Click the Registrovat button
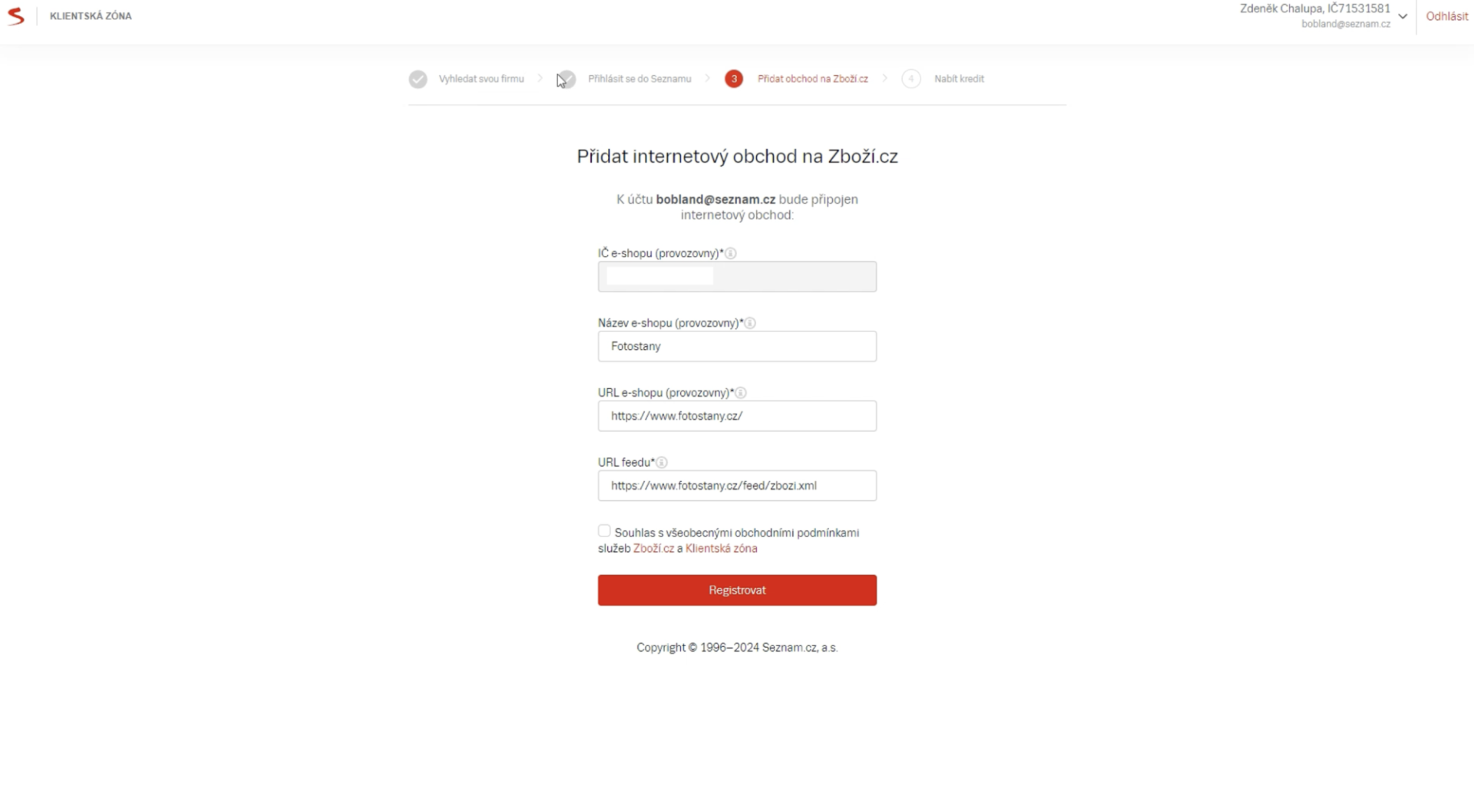The height and width of the screenshot is (812, 1474). click(x=737, y=590)
